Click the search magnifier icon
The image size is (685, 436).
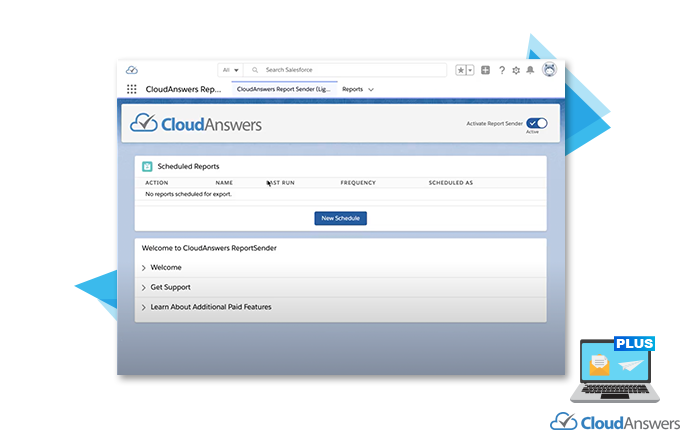tap(255, 70)
